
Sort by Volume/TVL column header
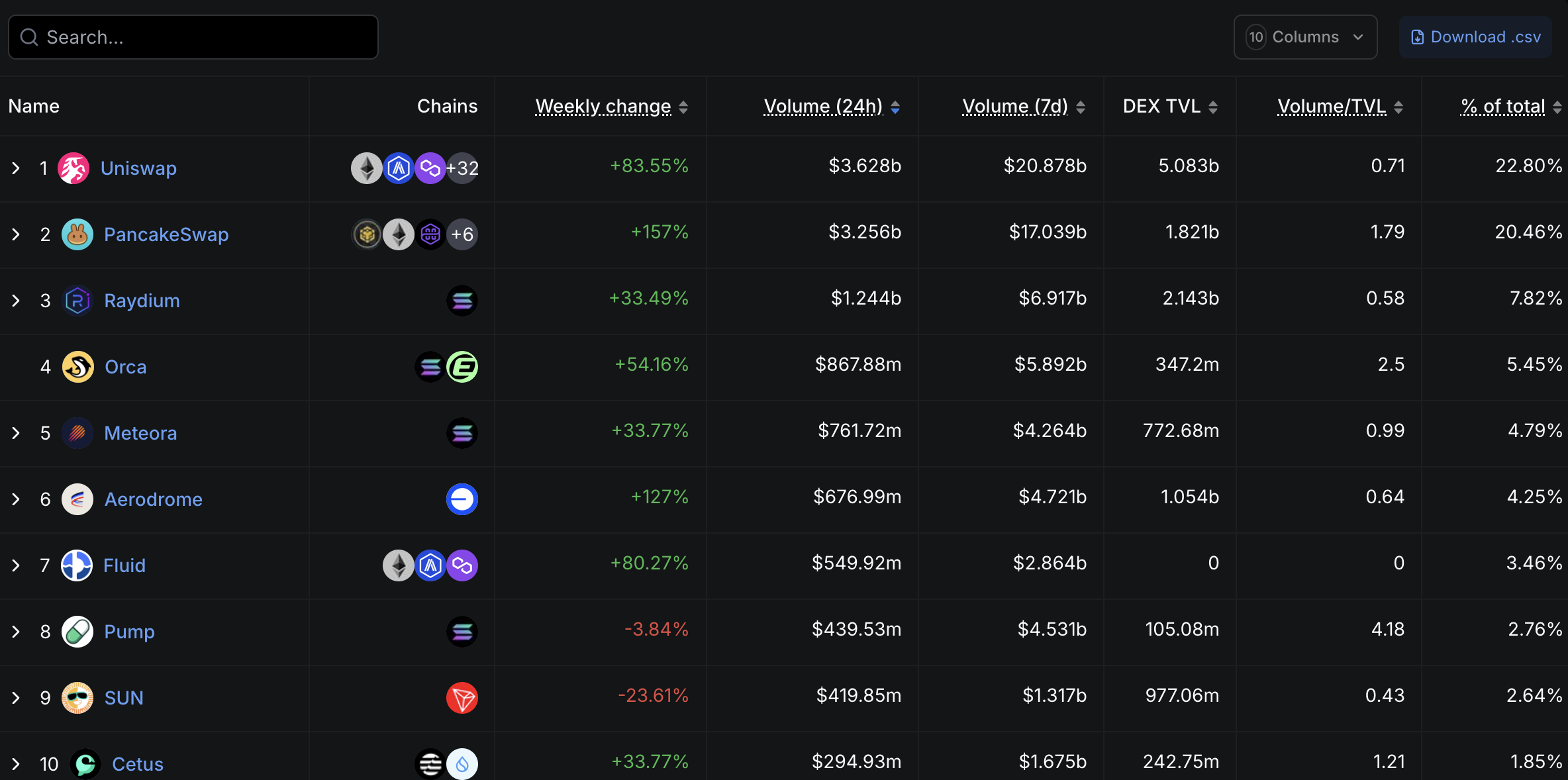[x=1331, y=107]
